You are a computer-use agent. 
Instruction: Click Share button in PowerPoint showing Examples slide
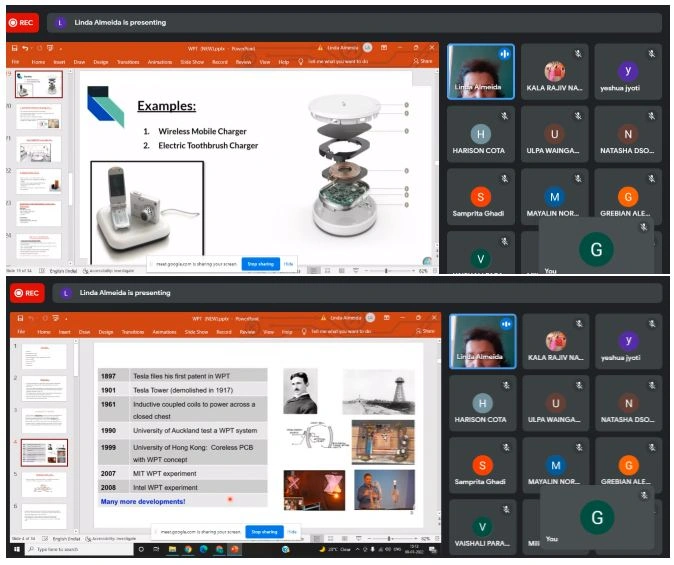(423, 61)
